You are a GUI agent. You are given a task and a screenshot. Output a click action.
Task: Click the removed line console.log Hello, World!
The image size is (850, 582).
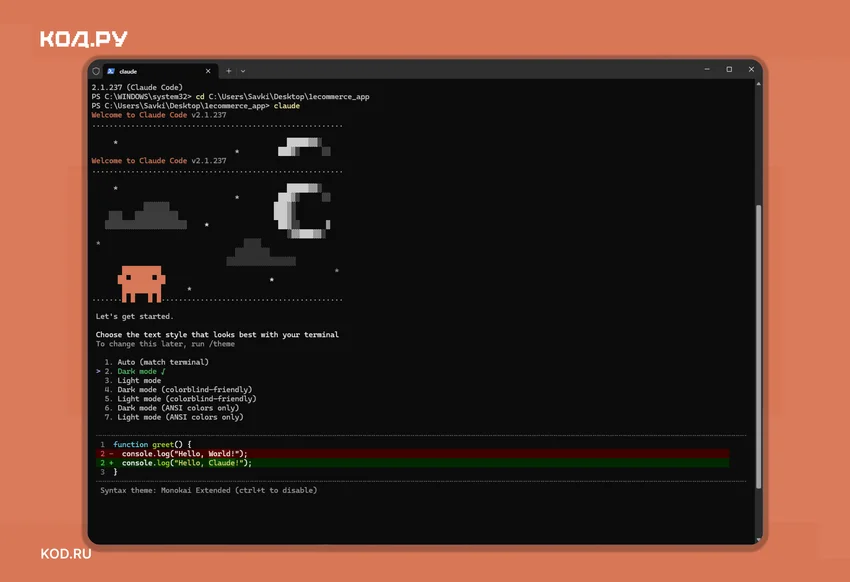click(x=413, y=454)
